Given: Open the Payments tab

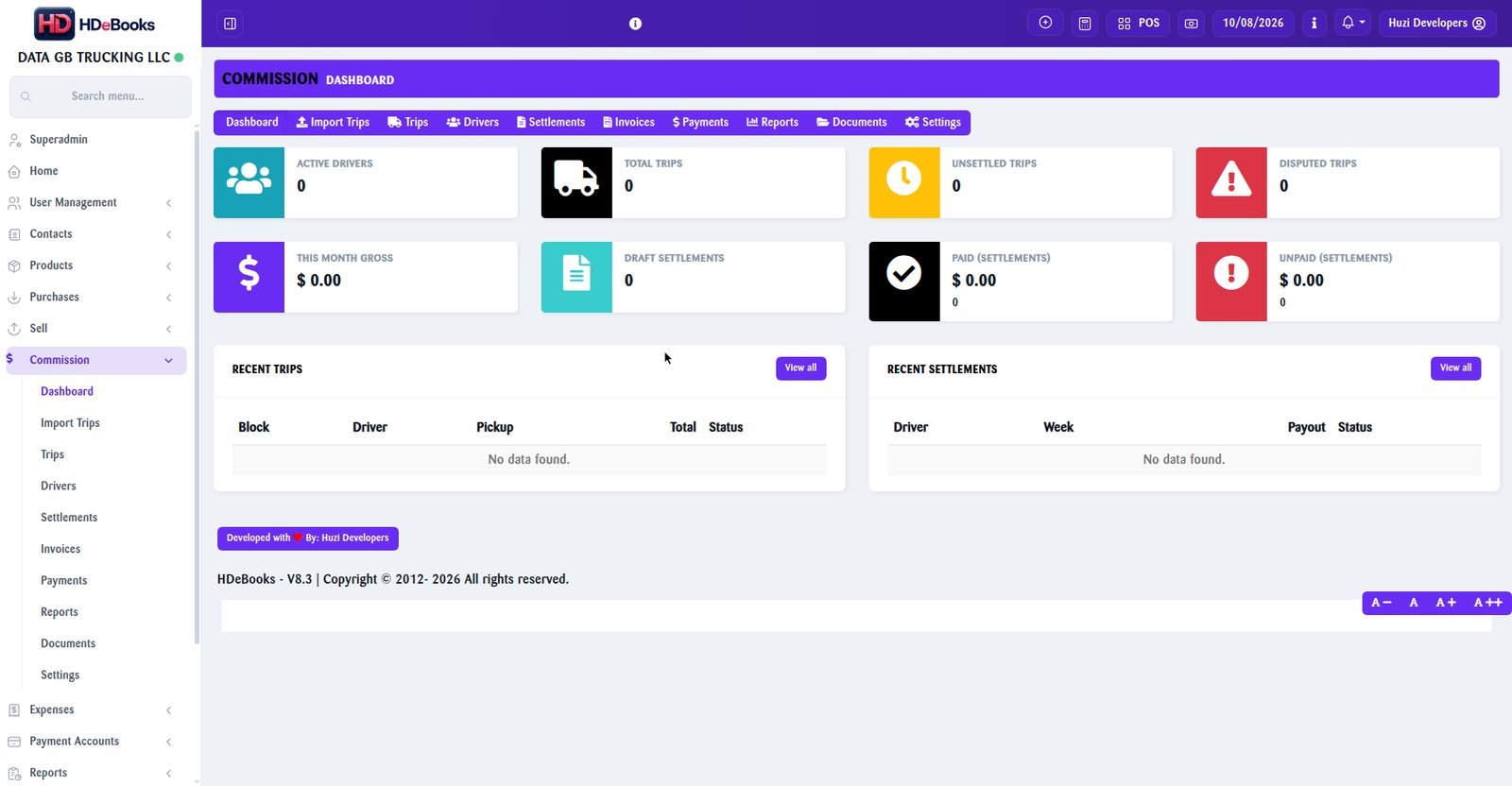Looking at the screenshot, I should point(700,123).
